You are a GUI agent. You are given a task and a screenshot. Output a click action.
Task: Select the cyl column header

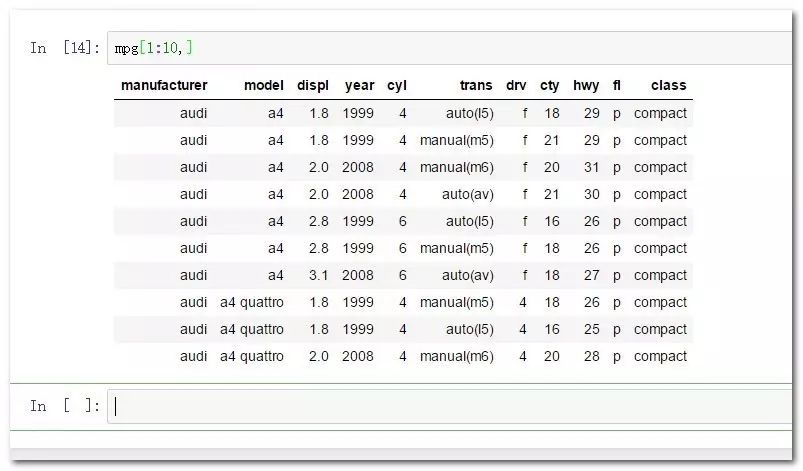point(397,85)
